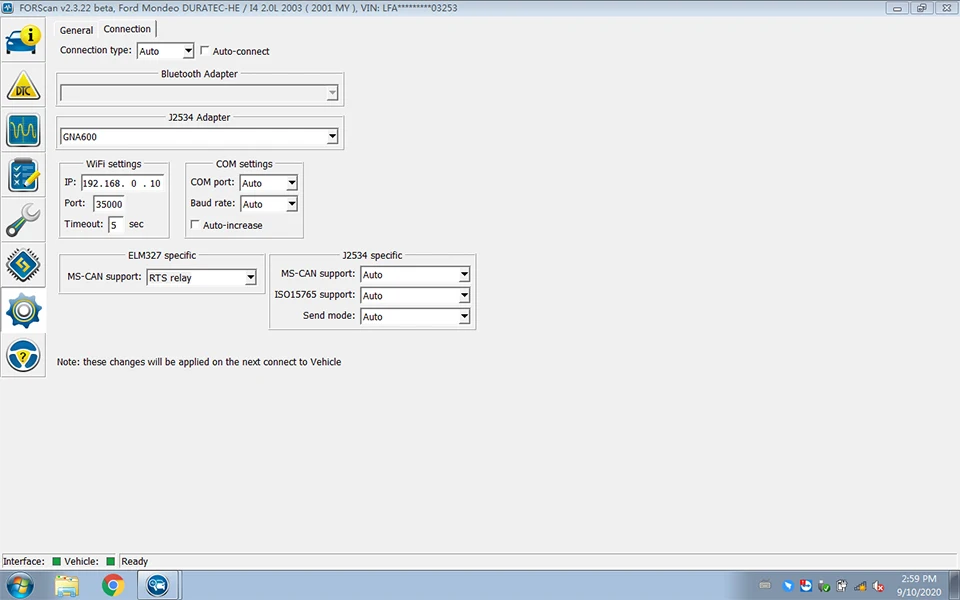The width and height of the screenshot is (960, 600).
Task: Click the TeamViewer tray icon
Action: [806, 586]
